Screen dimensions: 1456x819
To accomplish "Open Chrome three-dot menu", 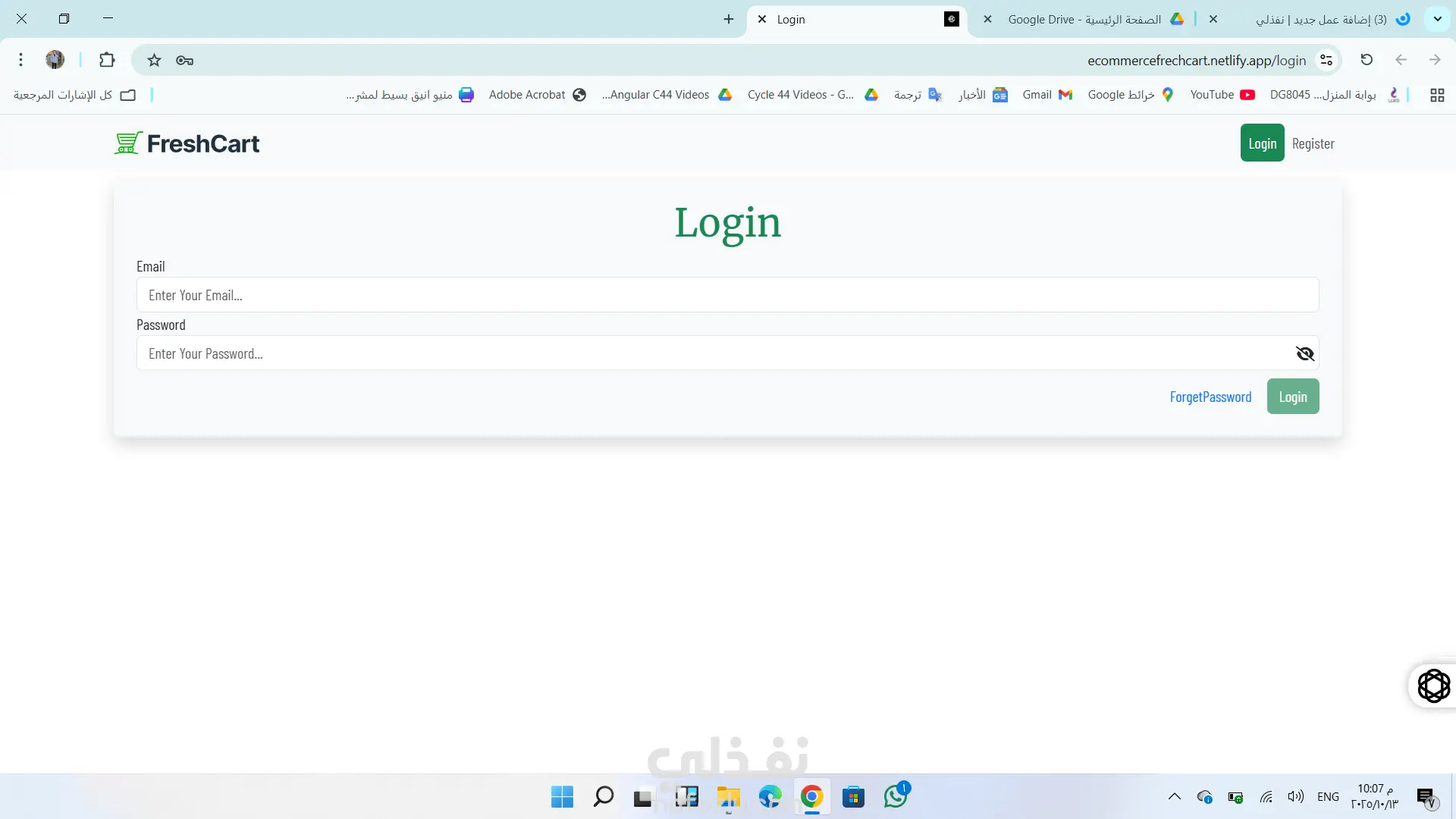I will click(20, 60).
